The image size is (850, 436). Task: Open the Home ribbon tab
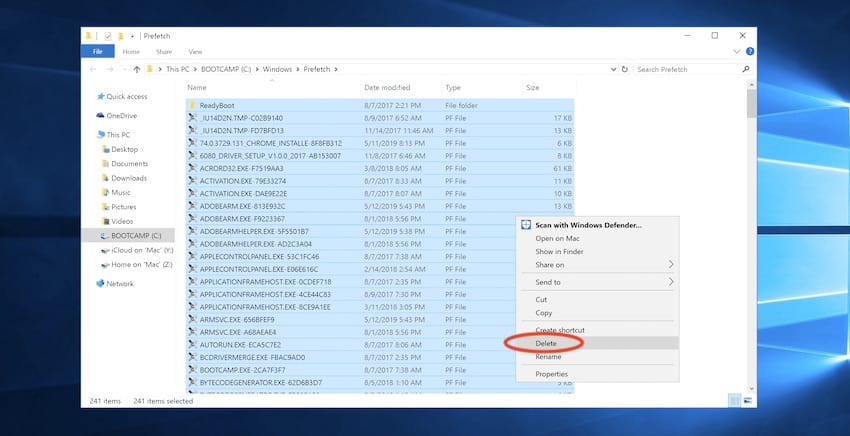point(131,52)
